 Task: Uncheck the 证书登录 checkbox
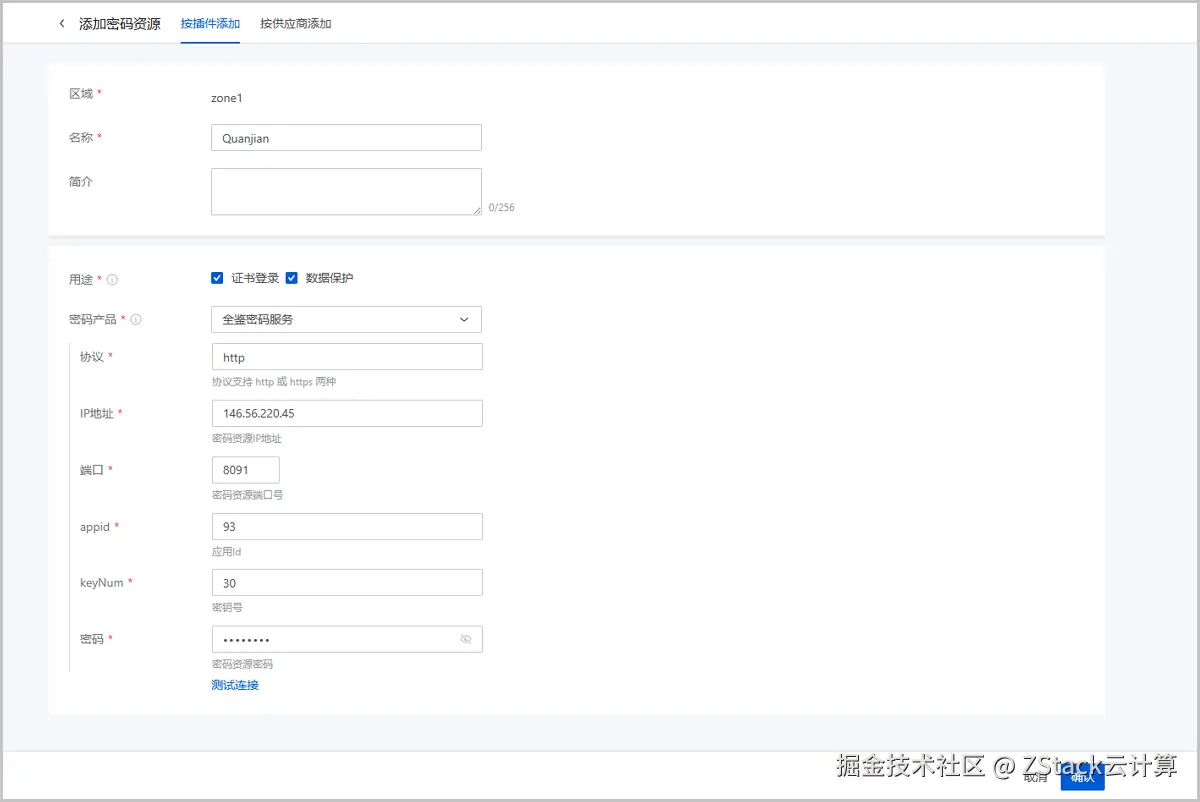[217, 277]
